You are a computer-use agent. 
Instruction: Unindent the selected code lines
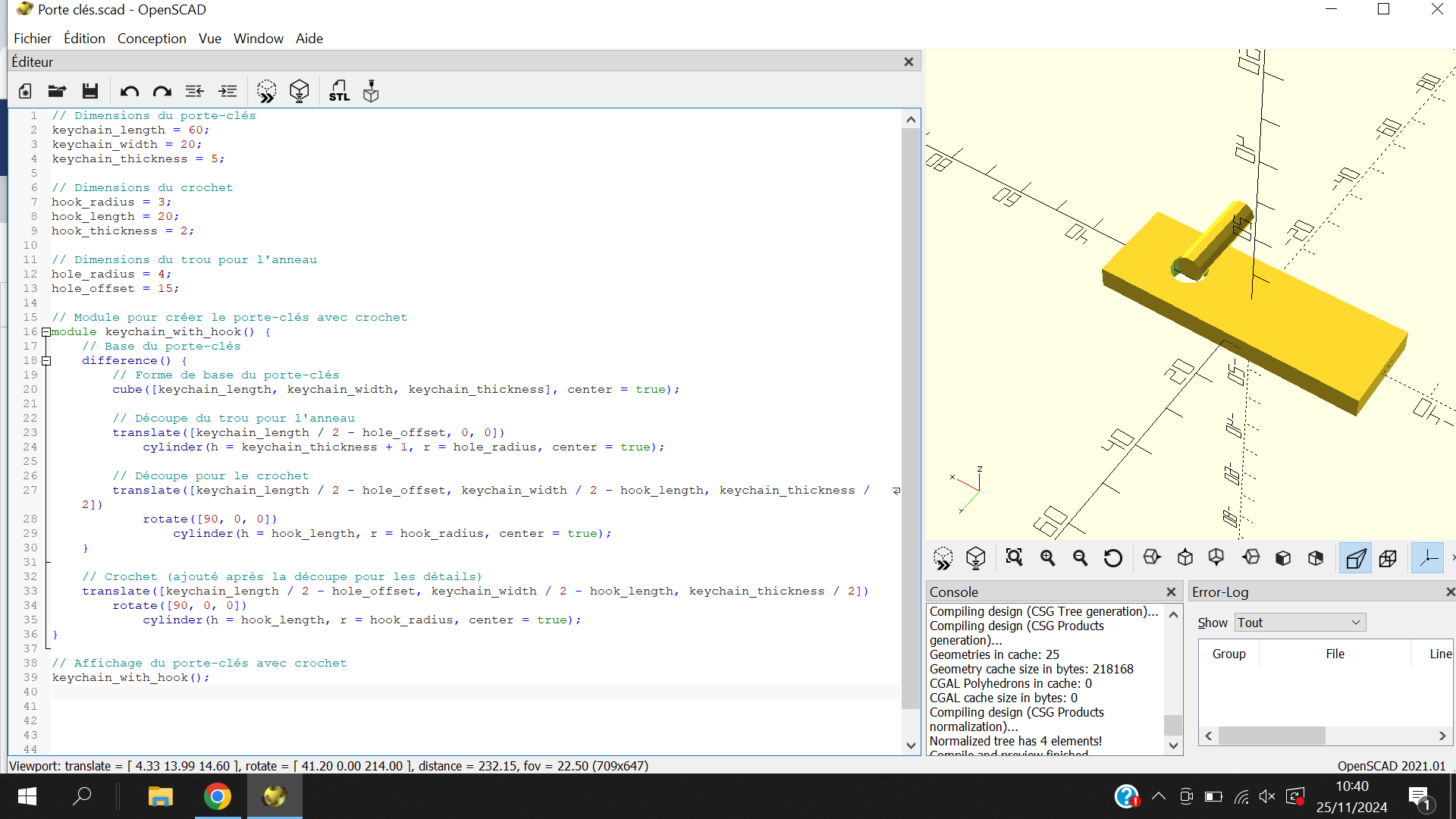click(195, 91)
